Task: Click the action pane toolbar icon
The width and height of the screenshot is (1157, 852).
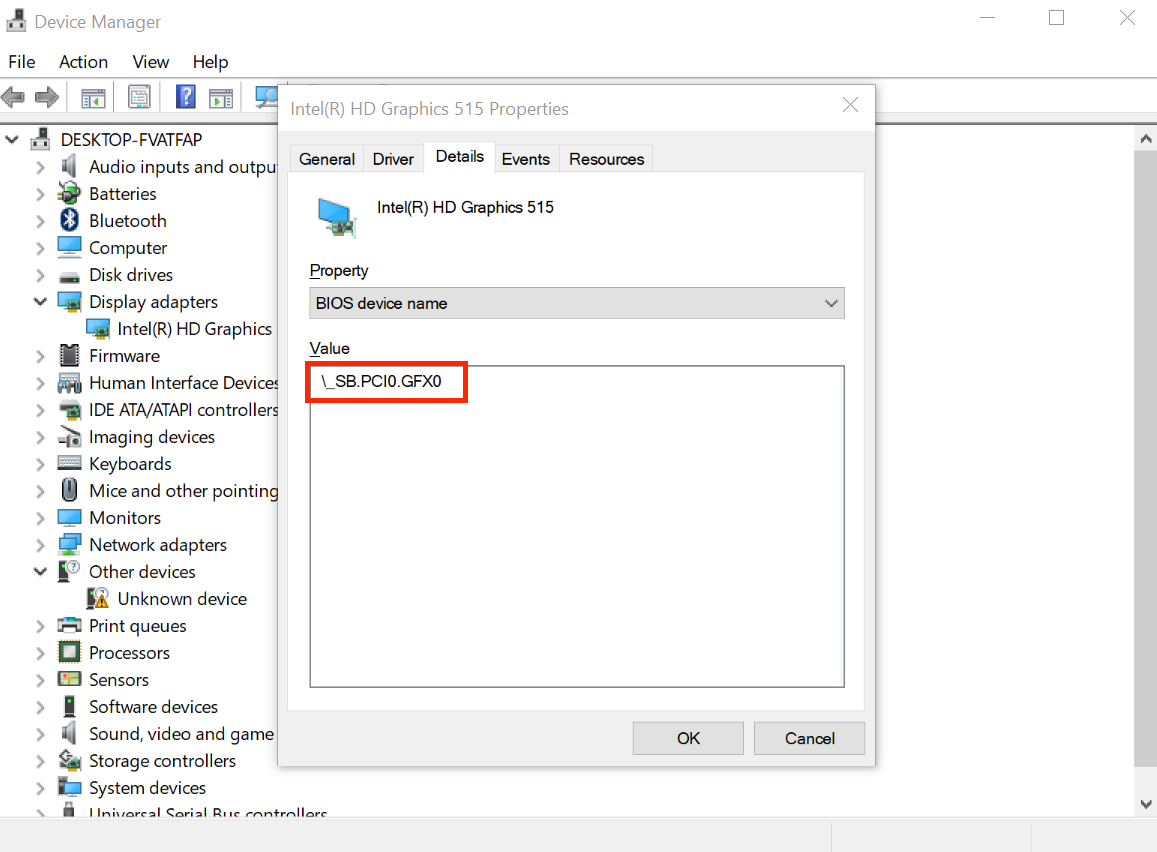Action: click(x=220, y=97)
